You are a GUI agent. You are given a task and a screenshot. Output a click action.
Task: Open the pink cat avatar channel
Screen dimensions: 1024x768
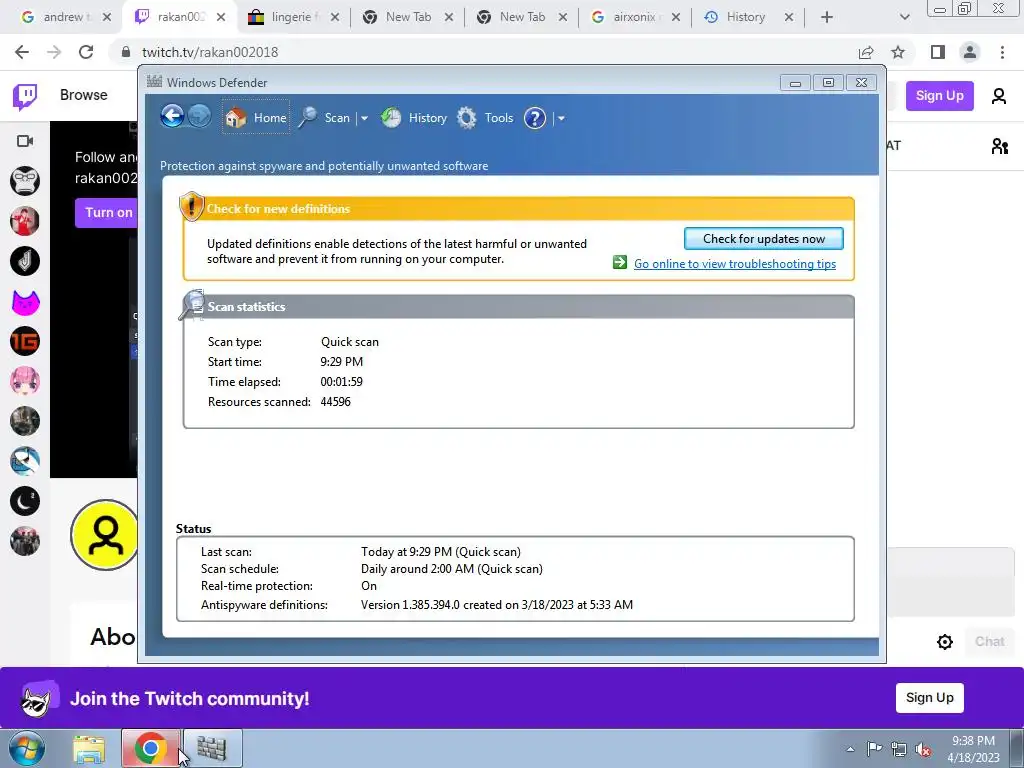tap(25, 302)
